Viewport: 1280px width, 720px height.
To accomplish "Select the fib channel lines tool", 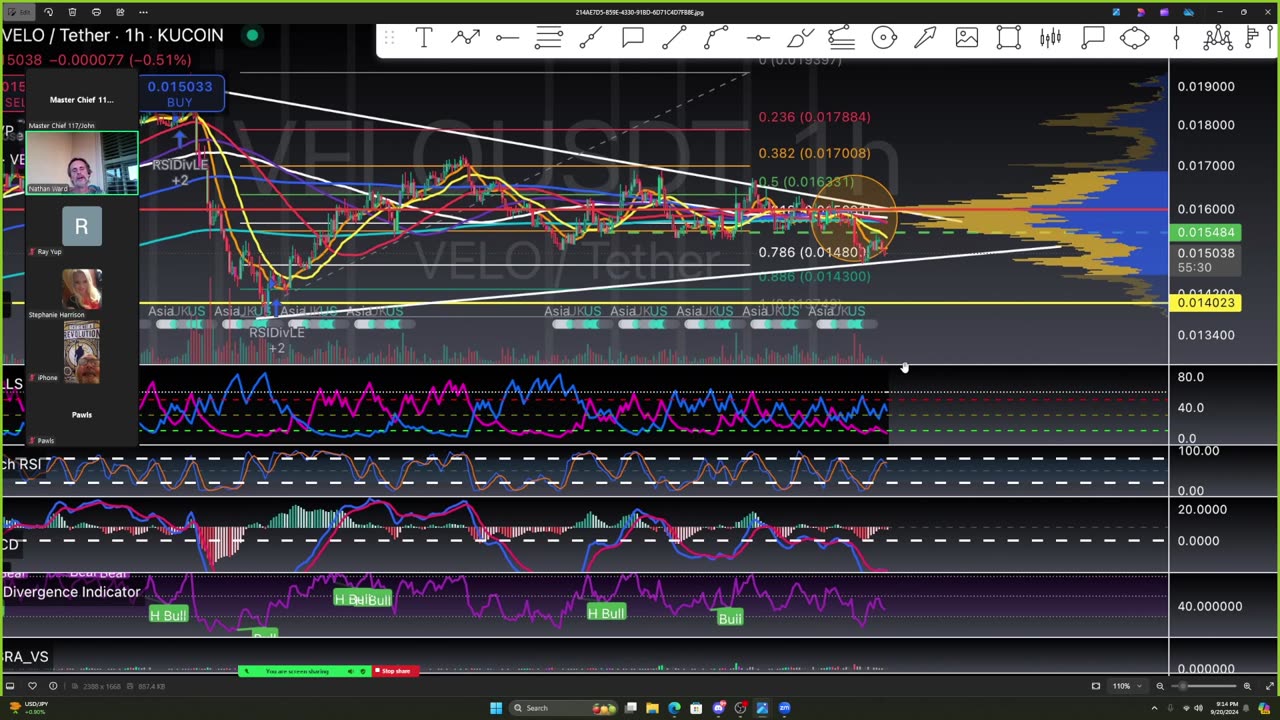I will [x=842, y=38].
